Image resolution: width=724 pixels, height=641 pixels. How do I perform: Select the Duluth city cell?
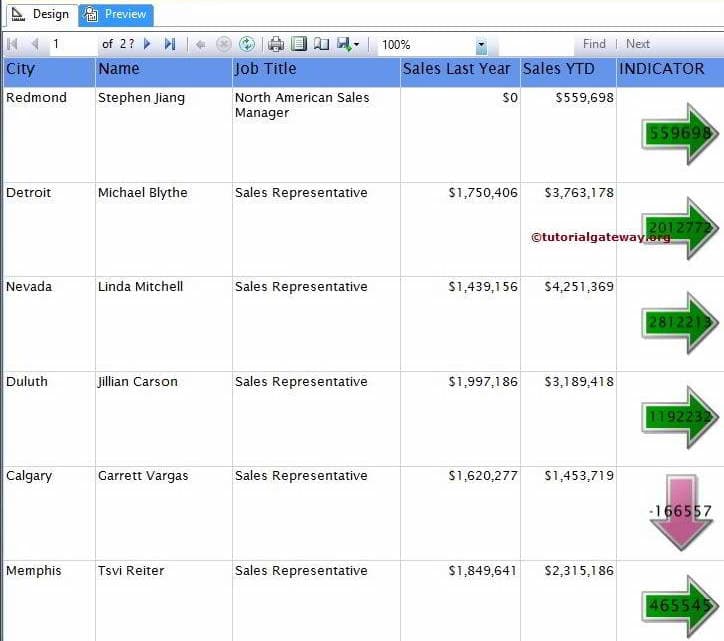49,418
